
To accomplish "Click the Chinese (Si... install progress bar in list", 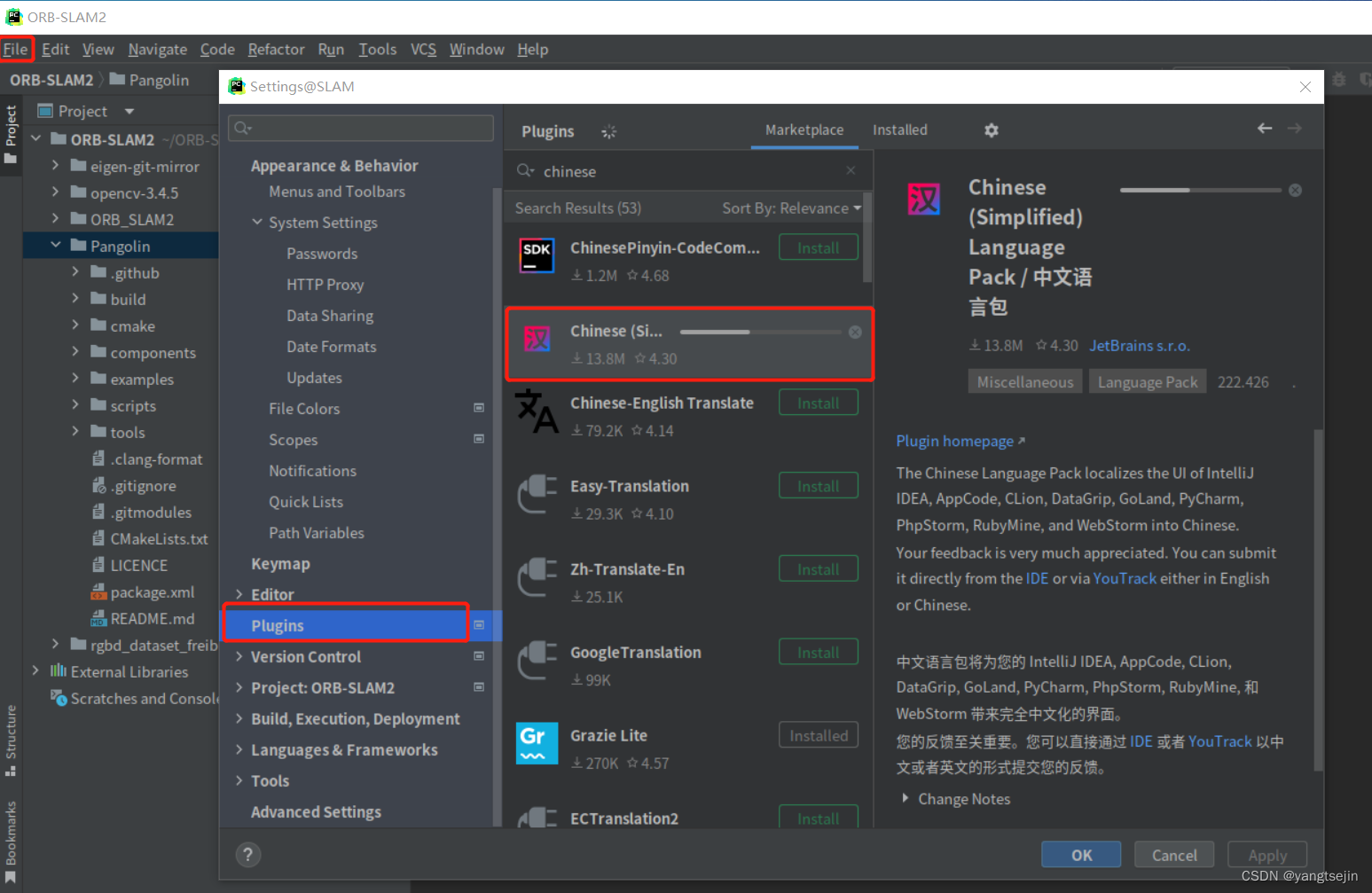I will tap(761, 332).
